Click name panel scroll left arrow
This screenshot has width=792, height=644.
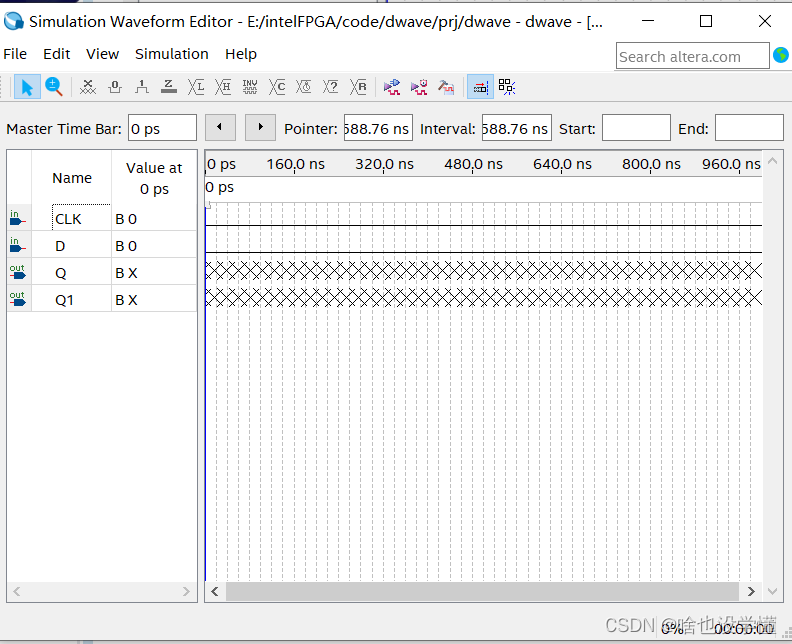[17, 591]
